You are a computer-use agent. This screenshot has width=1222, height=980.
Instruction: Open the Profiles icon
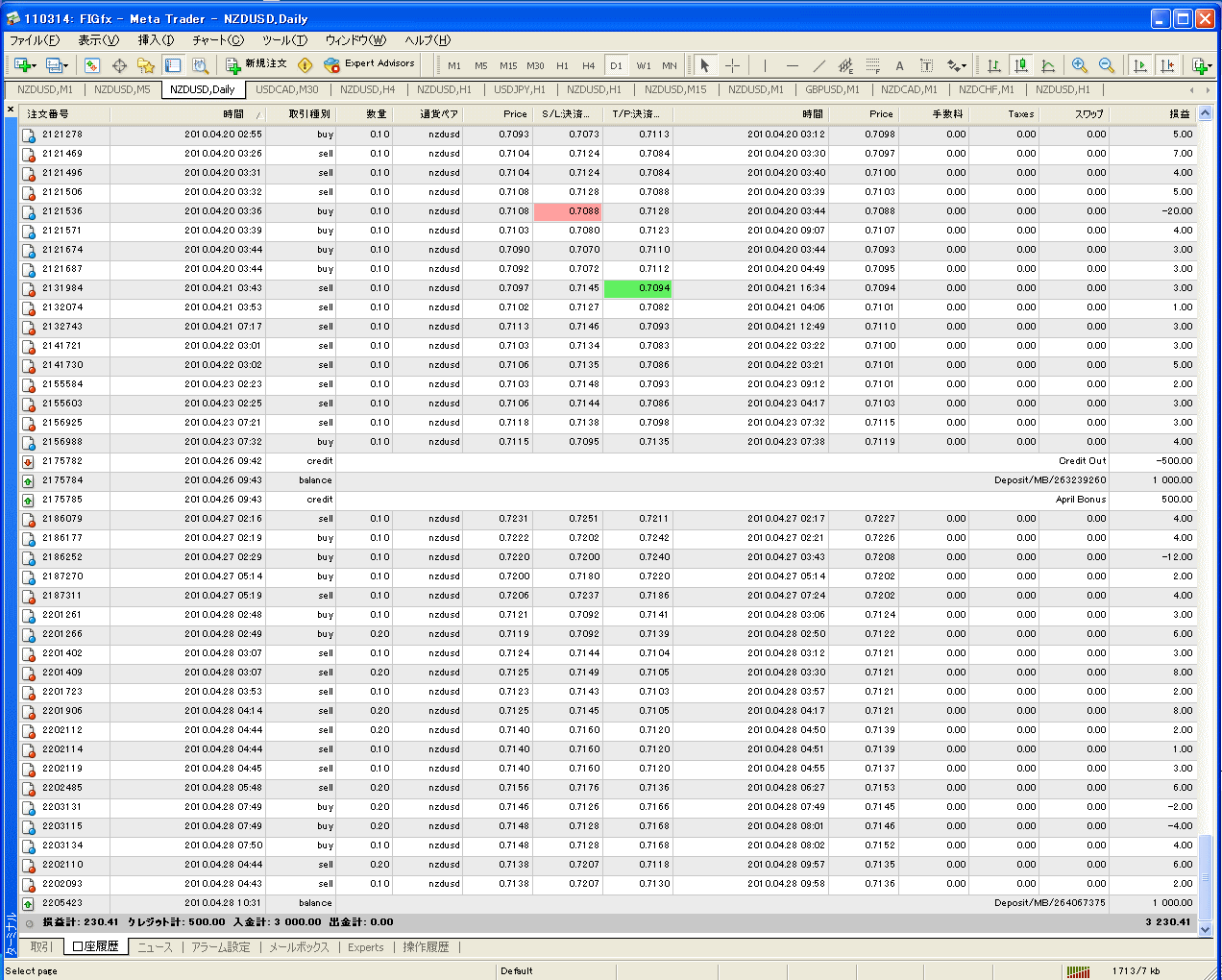tap(54, 65)
